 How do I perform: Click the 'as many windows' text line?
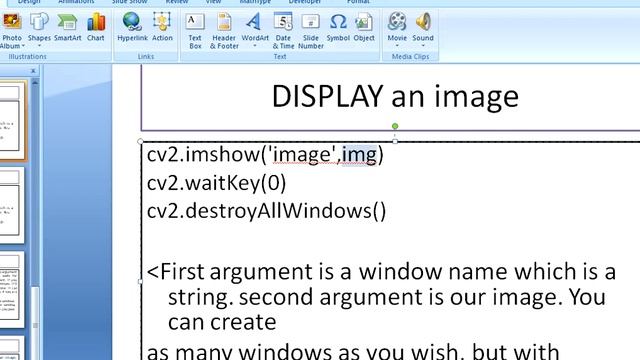(x=353, y=351)
